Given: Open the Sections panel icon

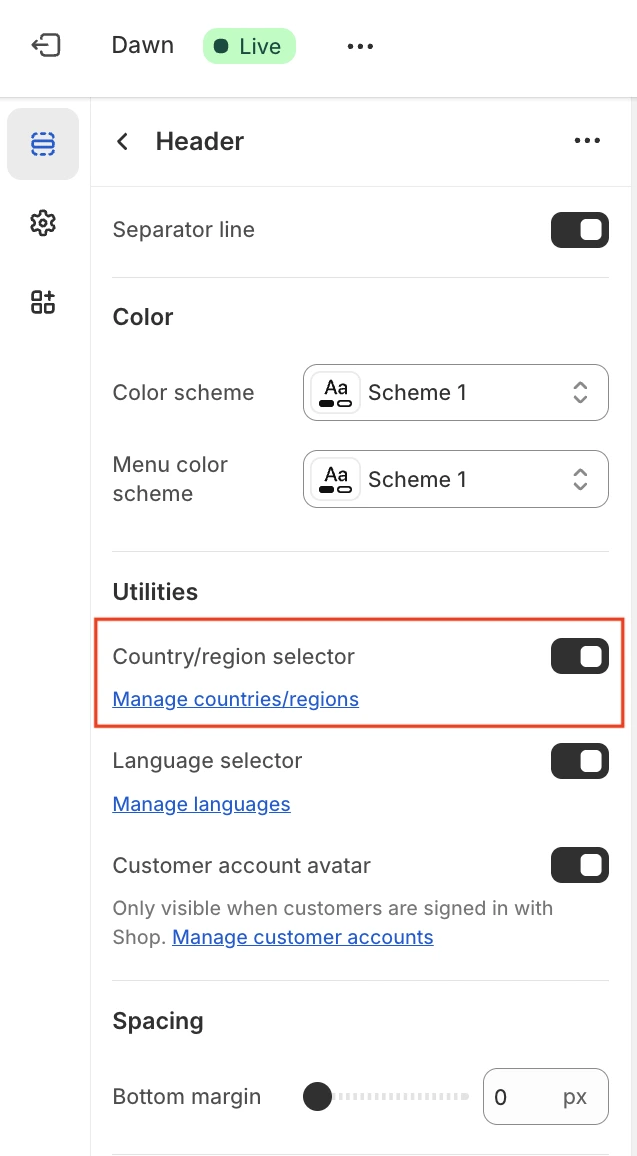Looking at the screenshot, I should (x=43, y=144).
